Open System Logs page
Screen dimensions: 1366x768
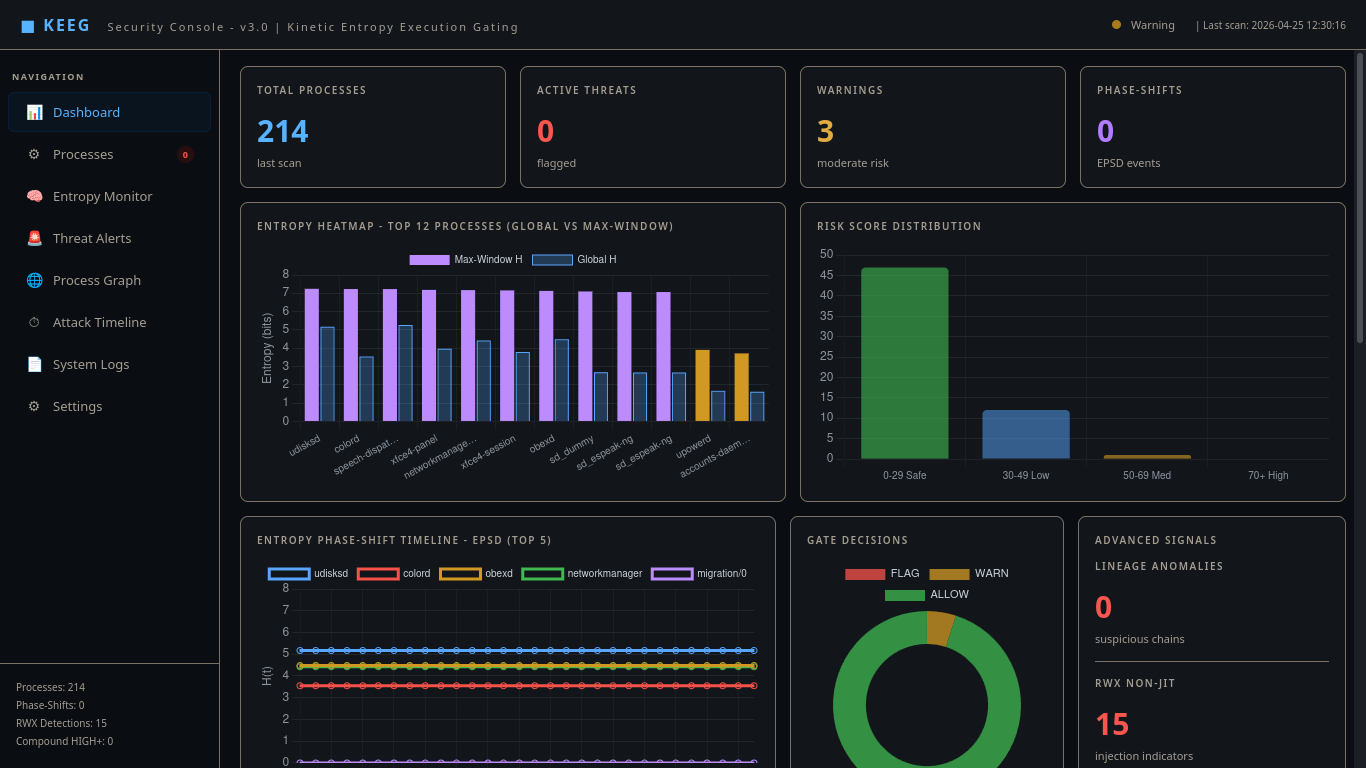coord(109,364)
